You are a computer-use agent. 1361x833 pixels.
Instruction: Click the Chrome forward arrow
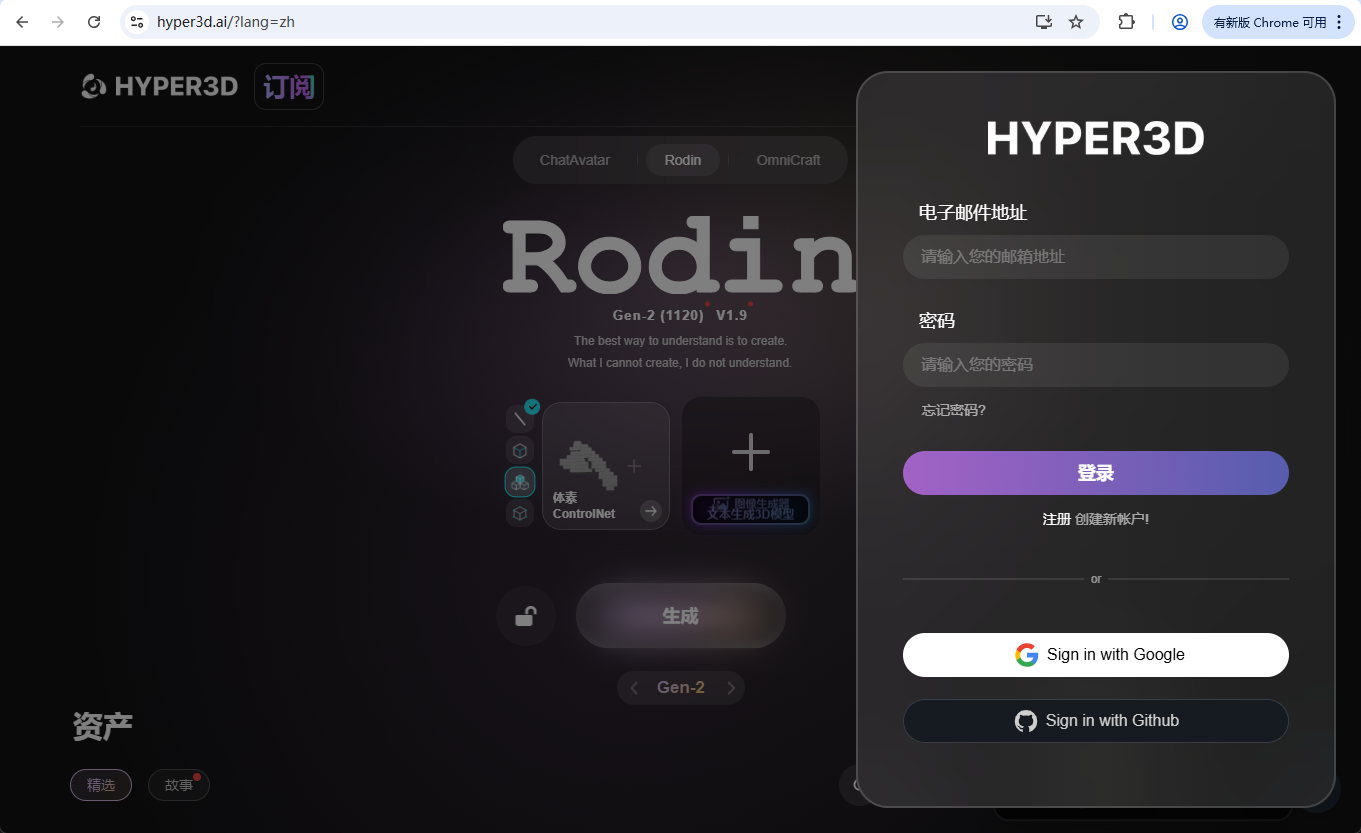[x=58, y=22]
